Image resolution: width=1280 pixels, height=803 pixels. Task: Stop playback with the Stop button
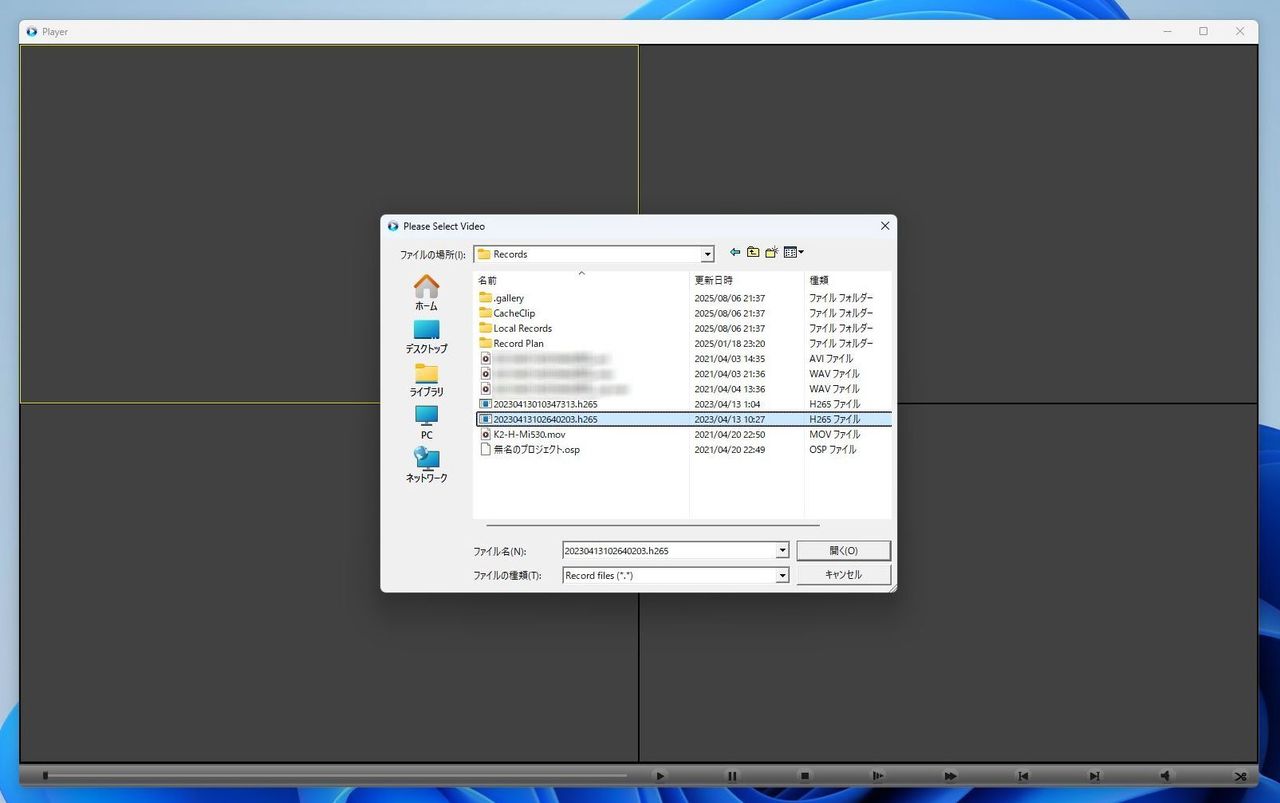coord(804,776)
